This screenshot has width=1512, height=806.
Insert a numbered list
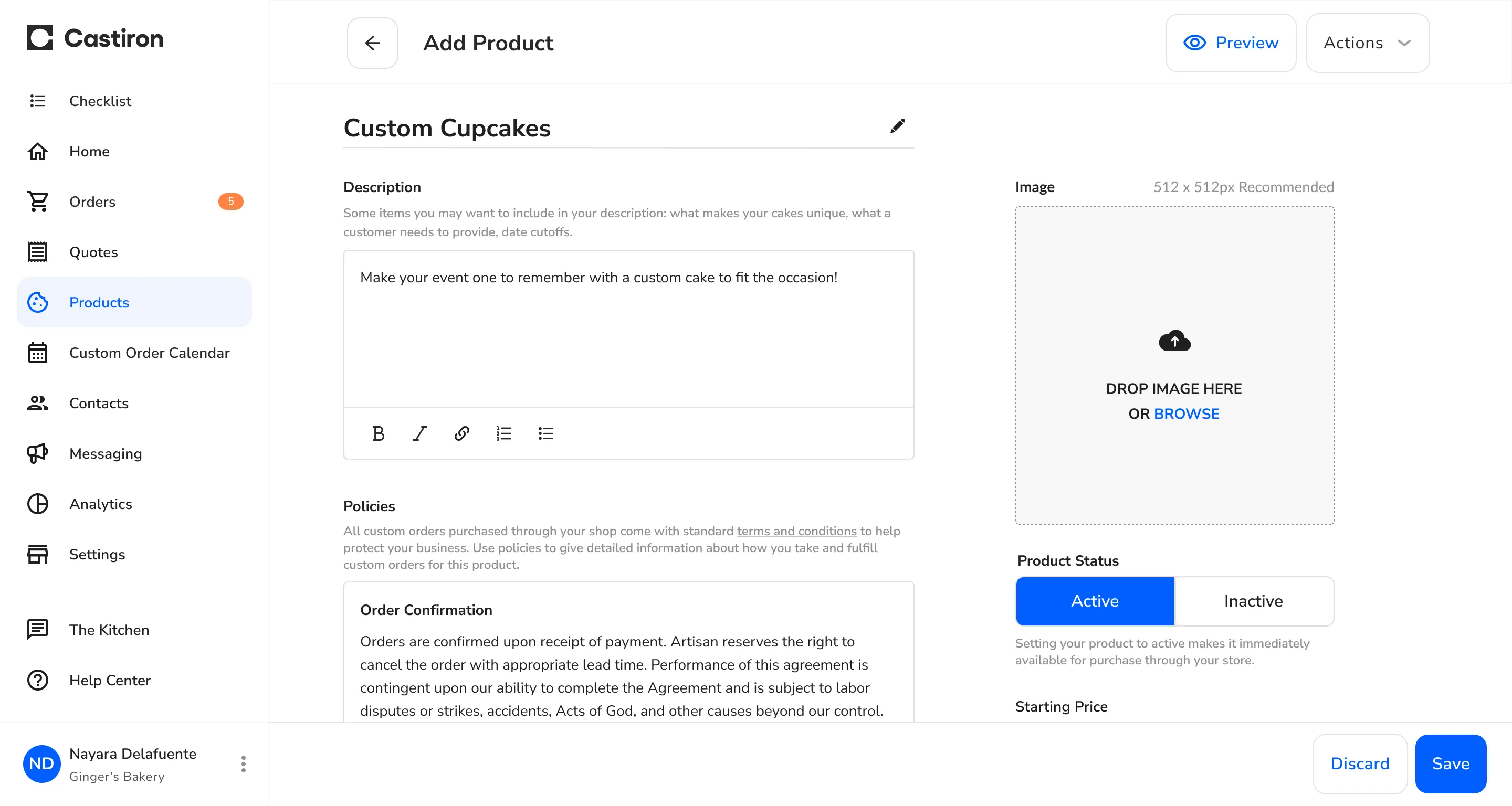[x=503, y=433]
